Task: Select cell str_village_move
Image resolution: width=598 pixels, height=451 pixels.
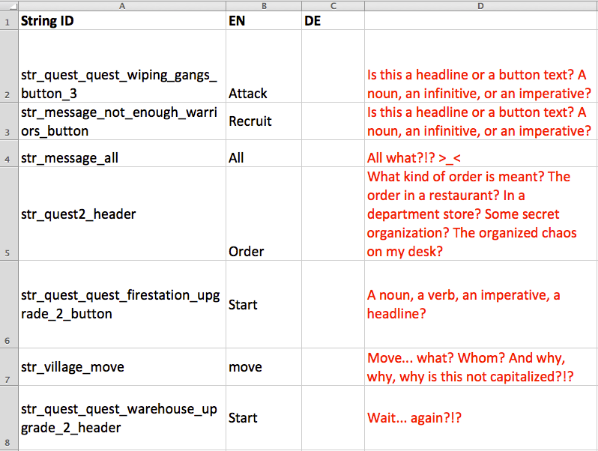Action: coord(122,367)
